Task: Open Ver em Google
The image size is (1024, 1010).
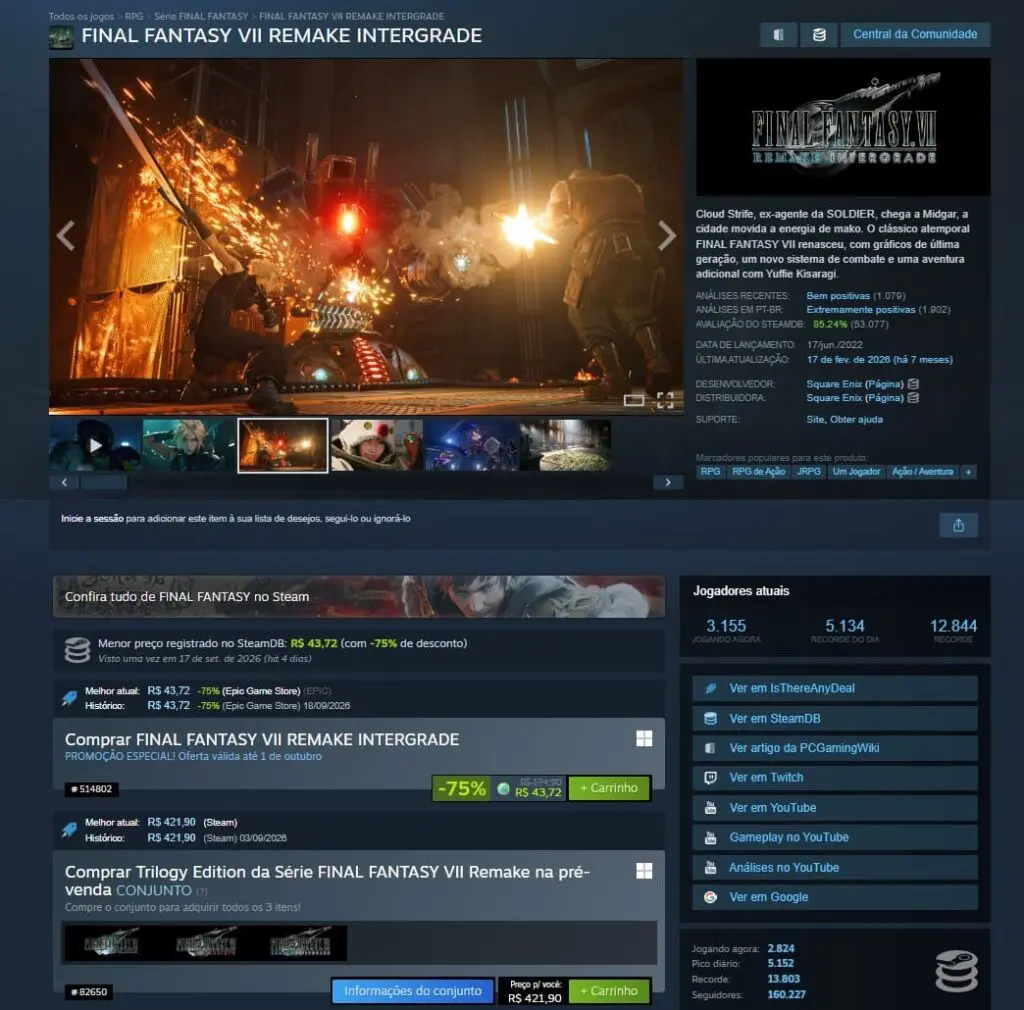Action: click(835, 897)
